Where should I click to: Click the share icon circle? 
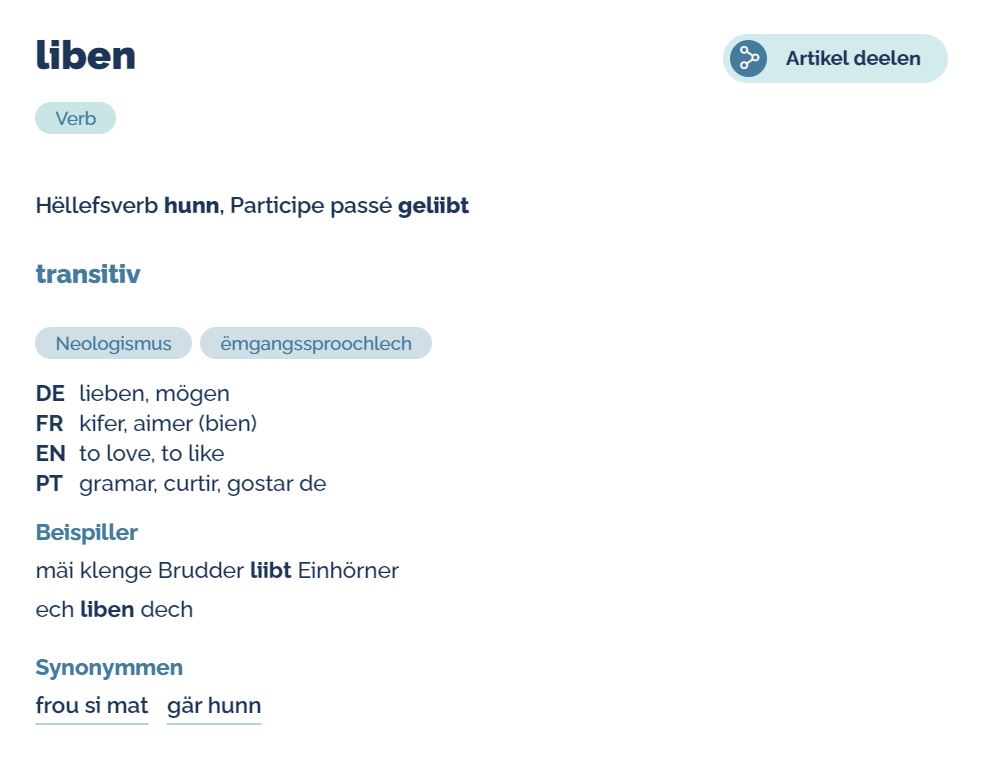[x=748, y=58]
